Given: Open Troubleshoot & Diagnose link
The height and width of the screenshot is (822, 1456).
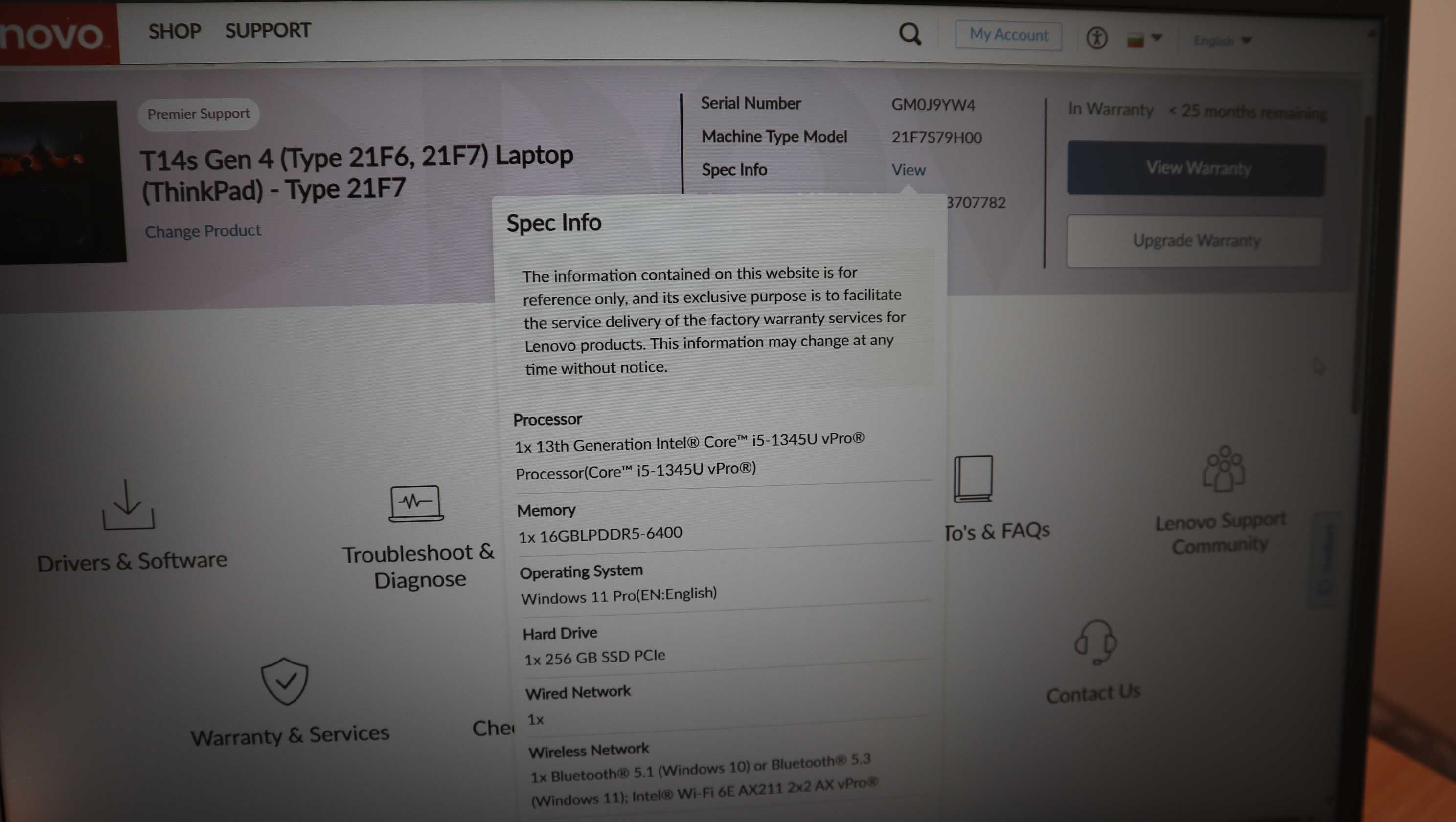Looking at the screenshot, I should [x=418, y=567].
